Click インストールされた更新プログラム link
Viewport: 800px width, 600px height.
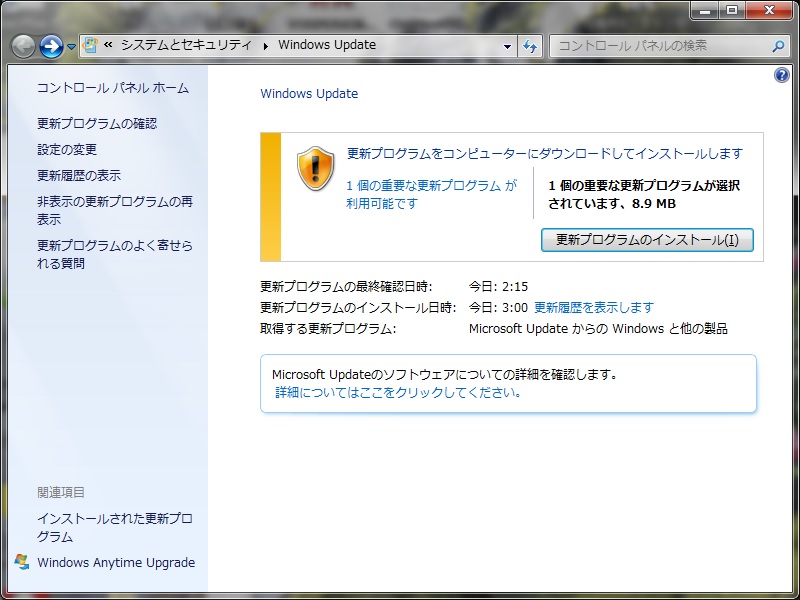point(115,528)
